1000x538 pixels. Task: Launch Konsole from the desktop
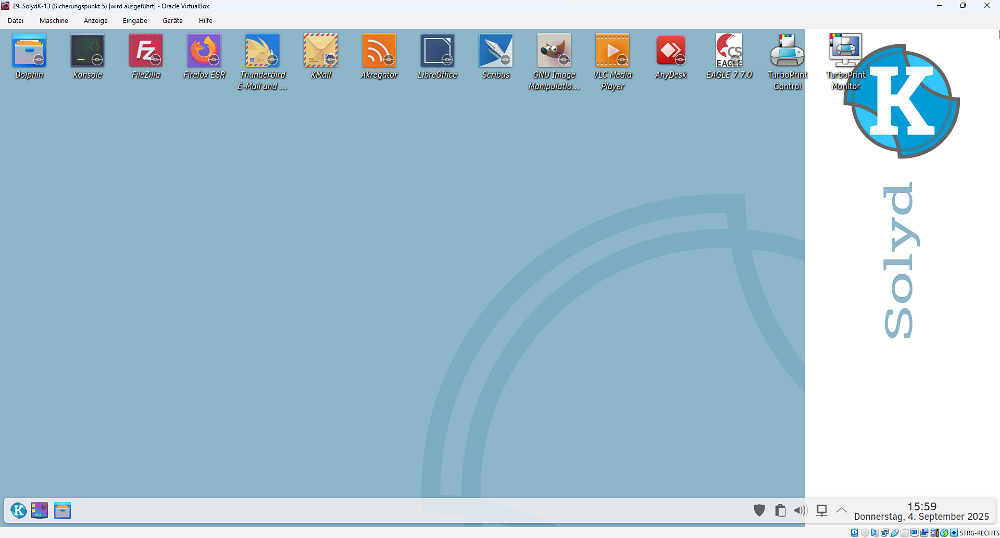87,51
